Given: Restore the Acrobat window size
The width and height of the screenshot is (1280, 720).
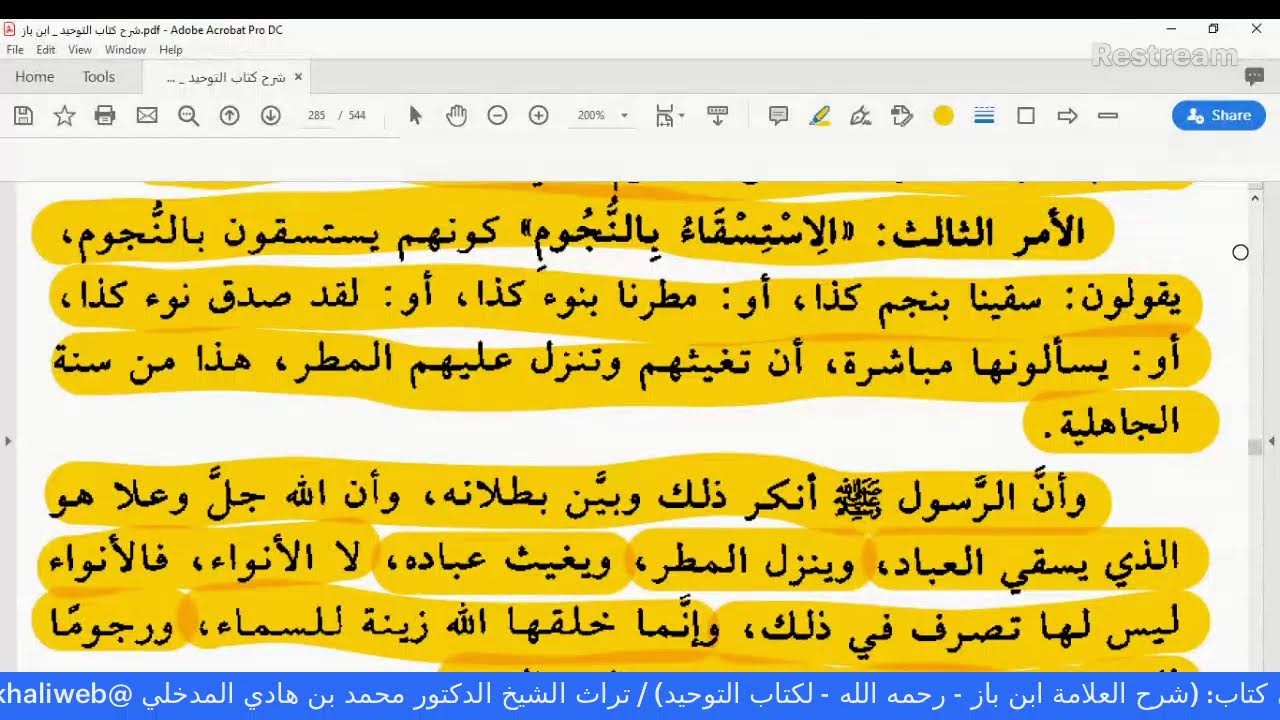Looking at the screenshot, I should tap(1213, 29).
